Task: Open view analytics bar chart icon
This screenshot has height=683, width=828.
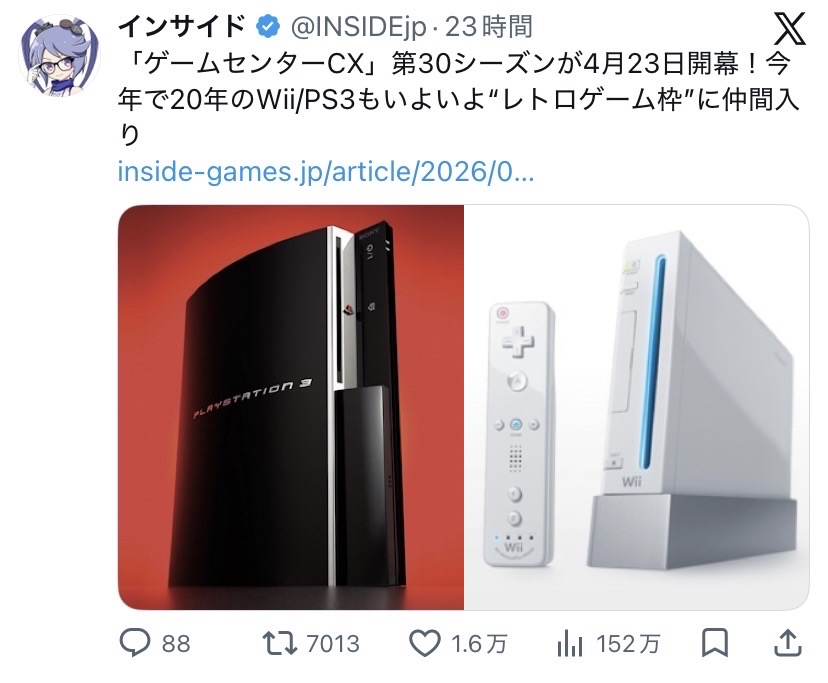Action: (570, 643)
